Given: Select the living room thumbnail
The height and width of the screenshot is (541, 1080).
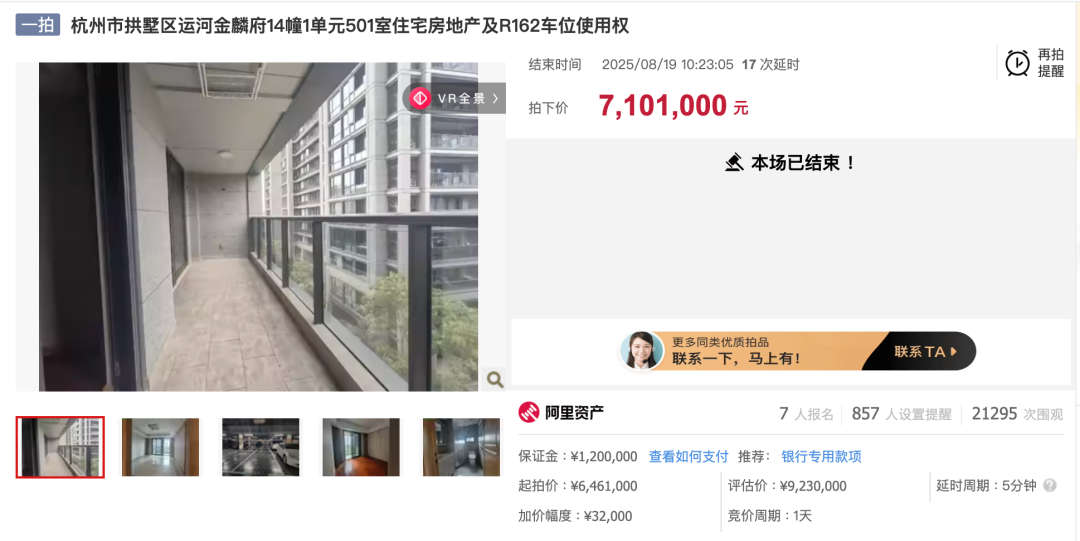Looking at the screenshot, I should 160,447.
